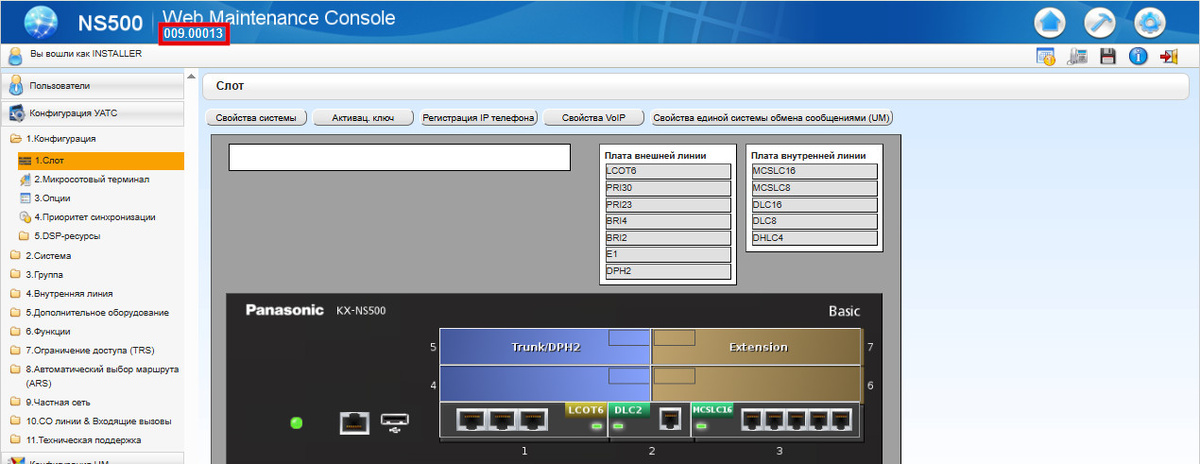Click the green status LED on the chassis
1200x464 pixels.
click(296, 423)
